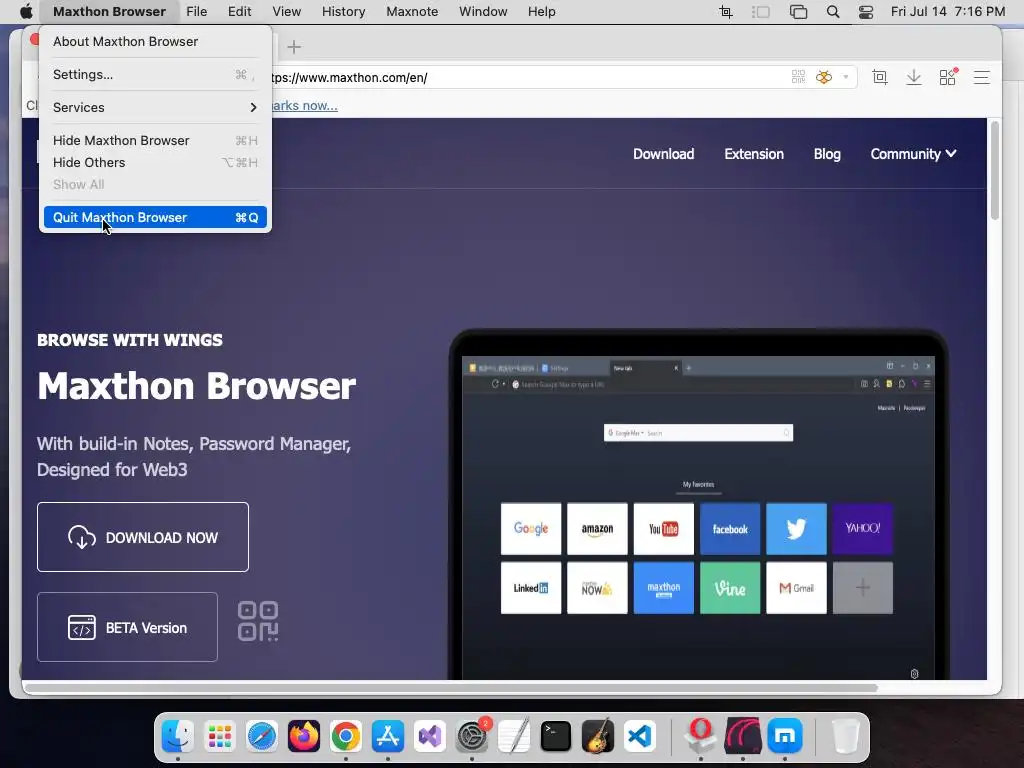Screen dimensions: 1024x768
Task: Open Visual Studio Code in Dock
Action: click(x=640, y=737)
